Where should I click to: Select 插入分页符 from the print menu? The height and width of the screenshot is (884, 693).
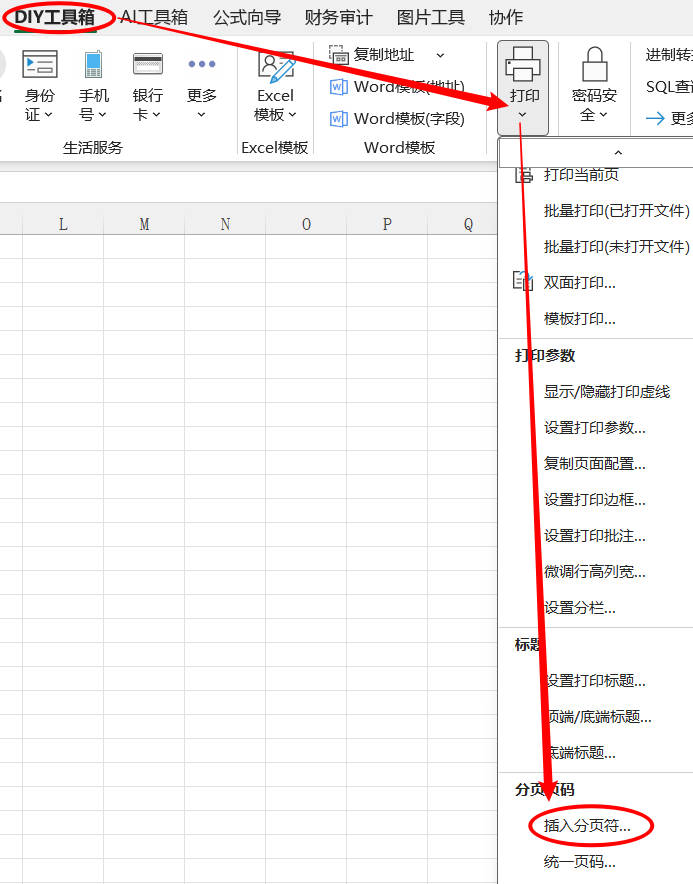tap(587, 826)
